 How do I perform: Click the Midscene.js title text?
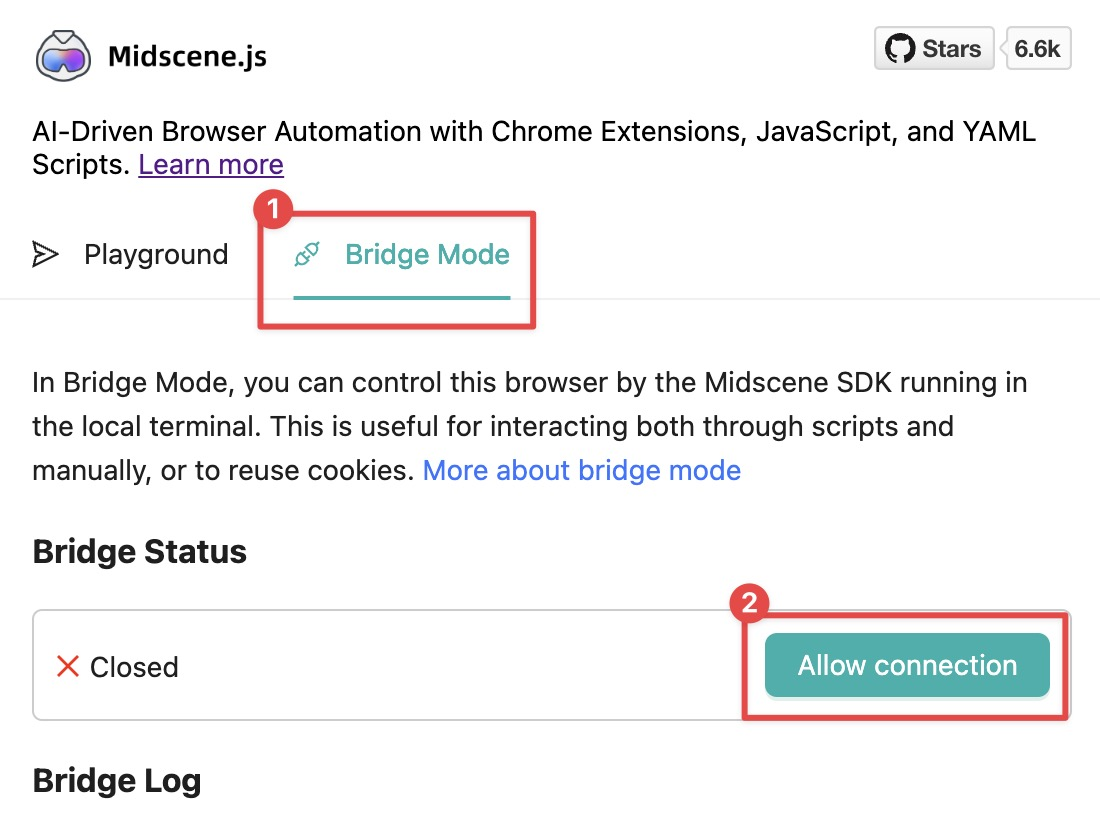click(x=187, y=56)
